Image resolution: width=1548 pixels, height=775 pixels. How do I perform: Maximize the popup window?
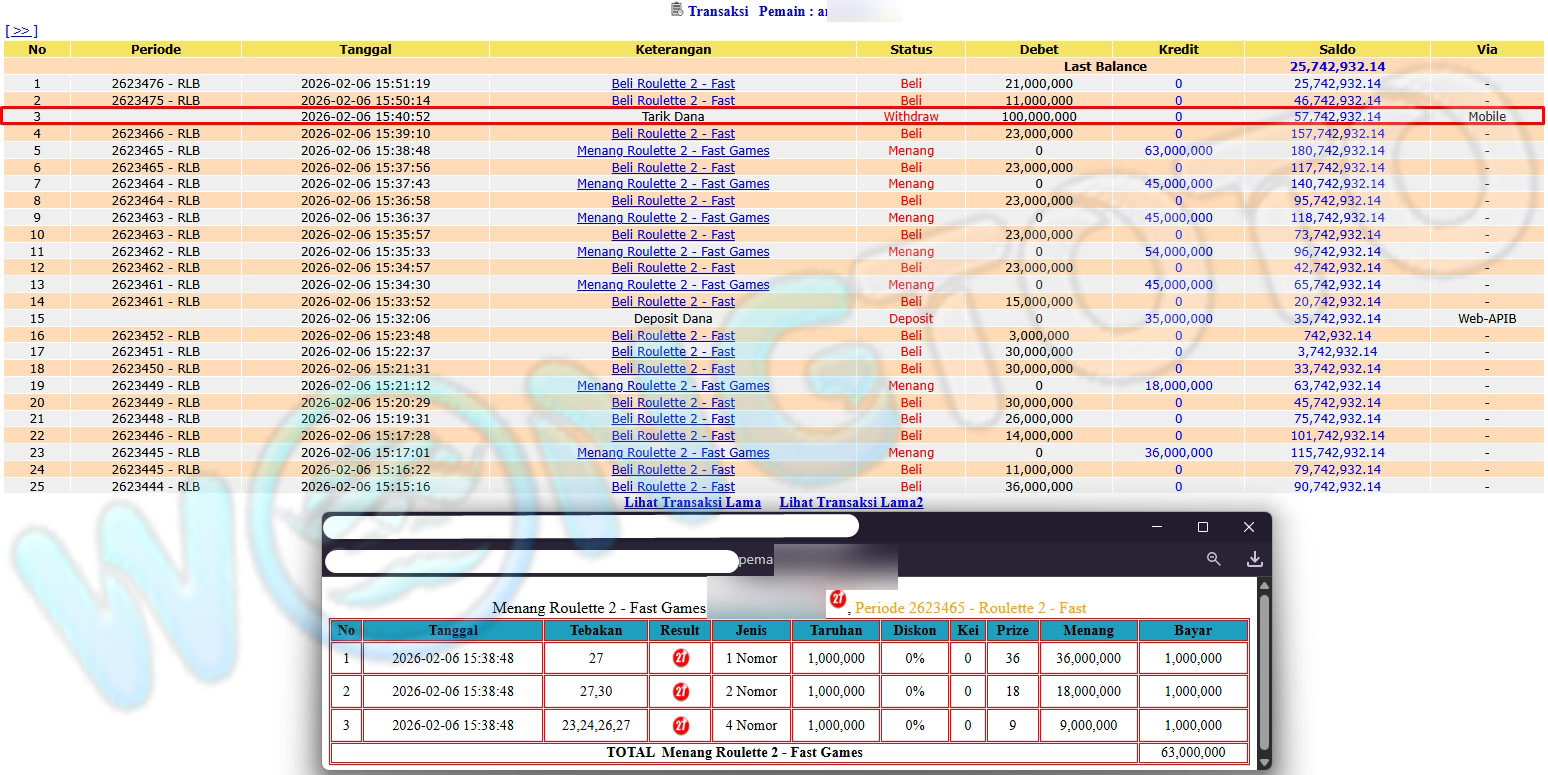pos(1203,527)
